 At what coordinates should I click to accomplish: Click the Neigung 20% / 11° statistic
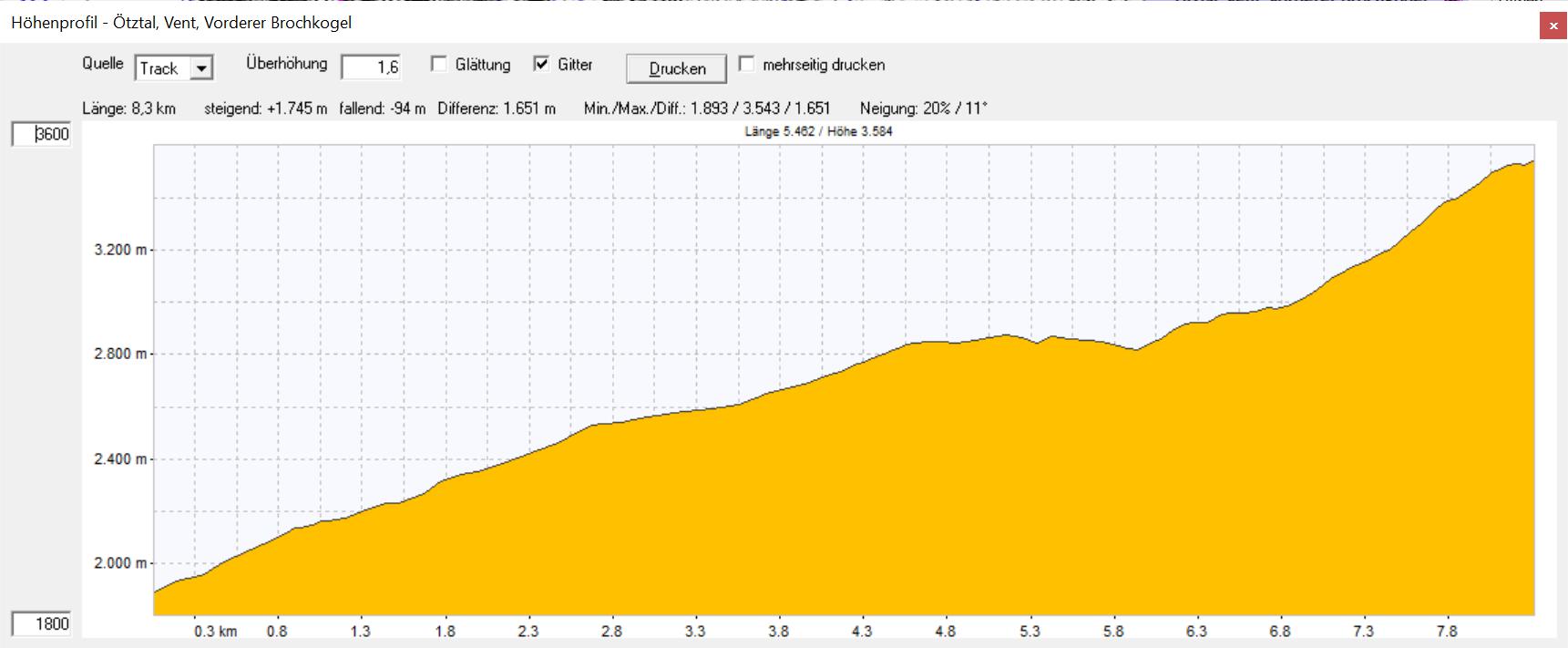click(923, 108)
